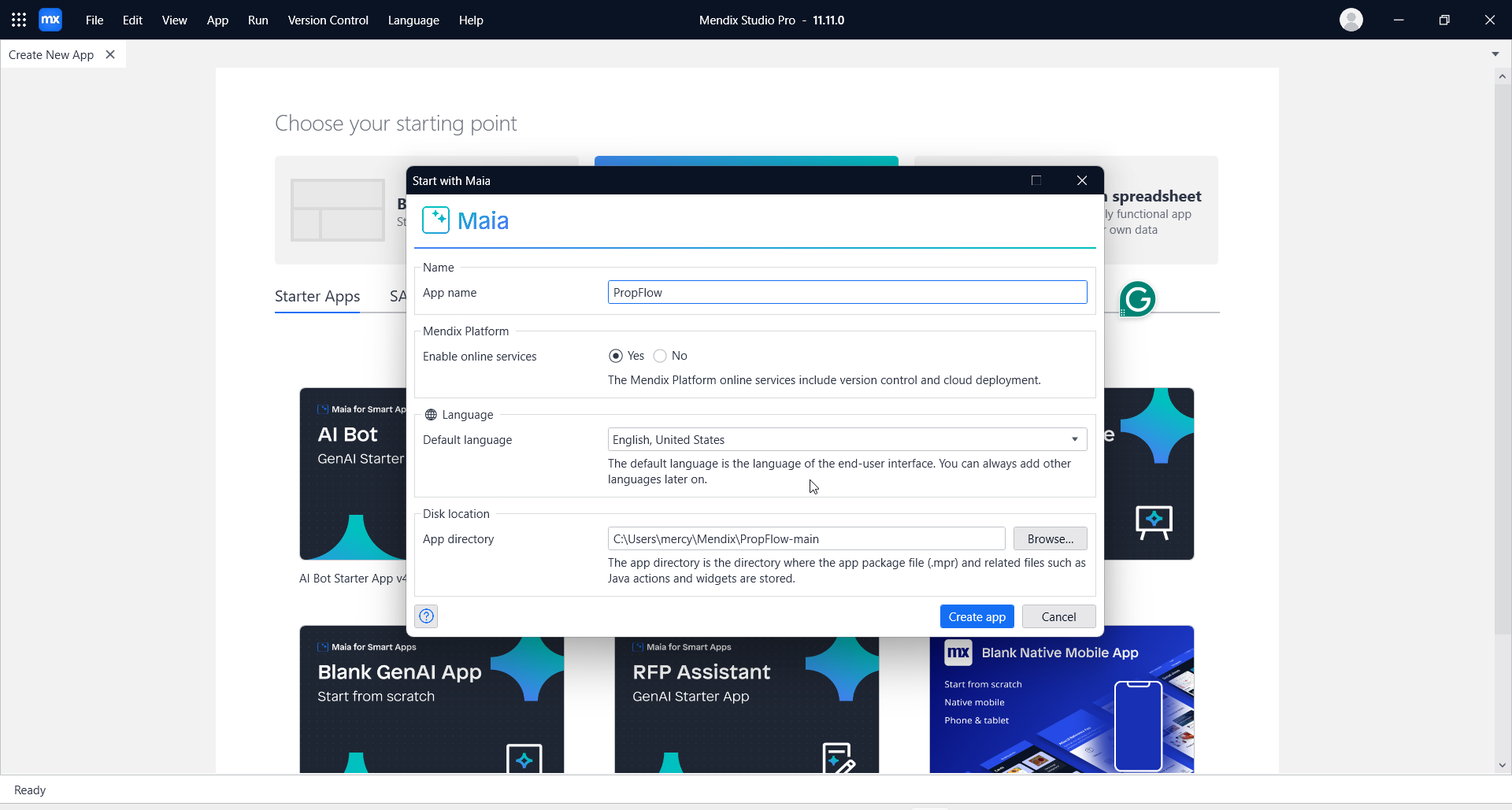Click the 'Choose your starting point' heading
Screen dimensions: 1512x810
click(395, 123)
